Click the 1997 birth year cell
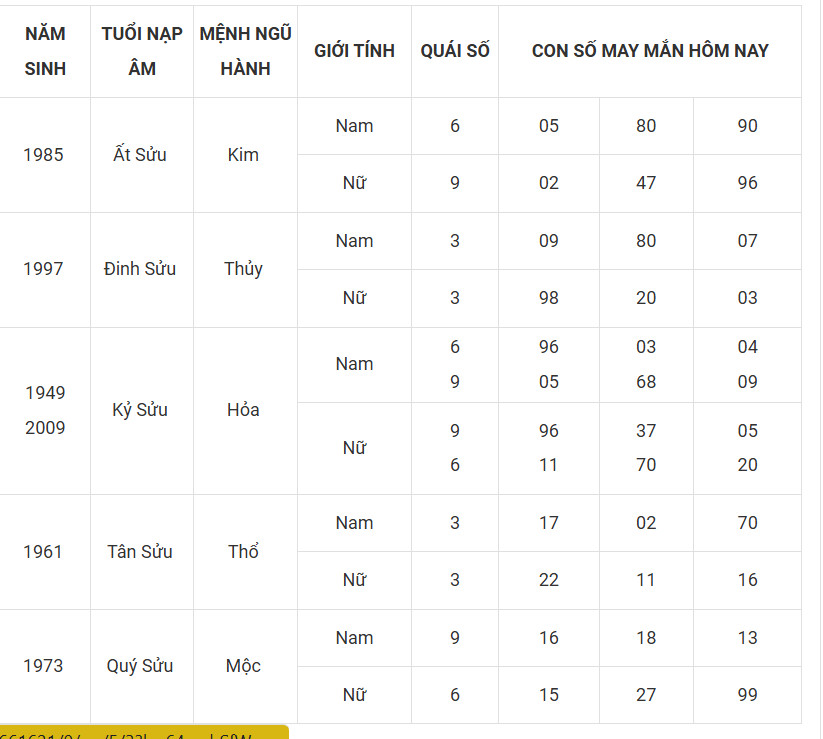This screenshot has width=823, height=739. tap(43, 269)
